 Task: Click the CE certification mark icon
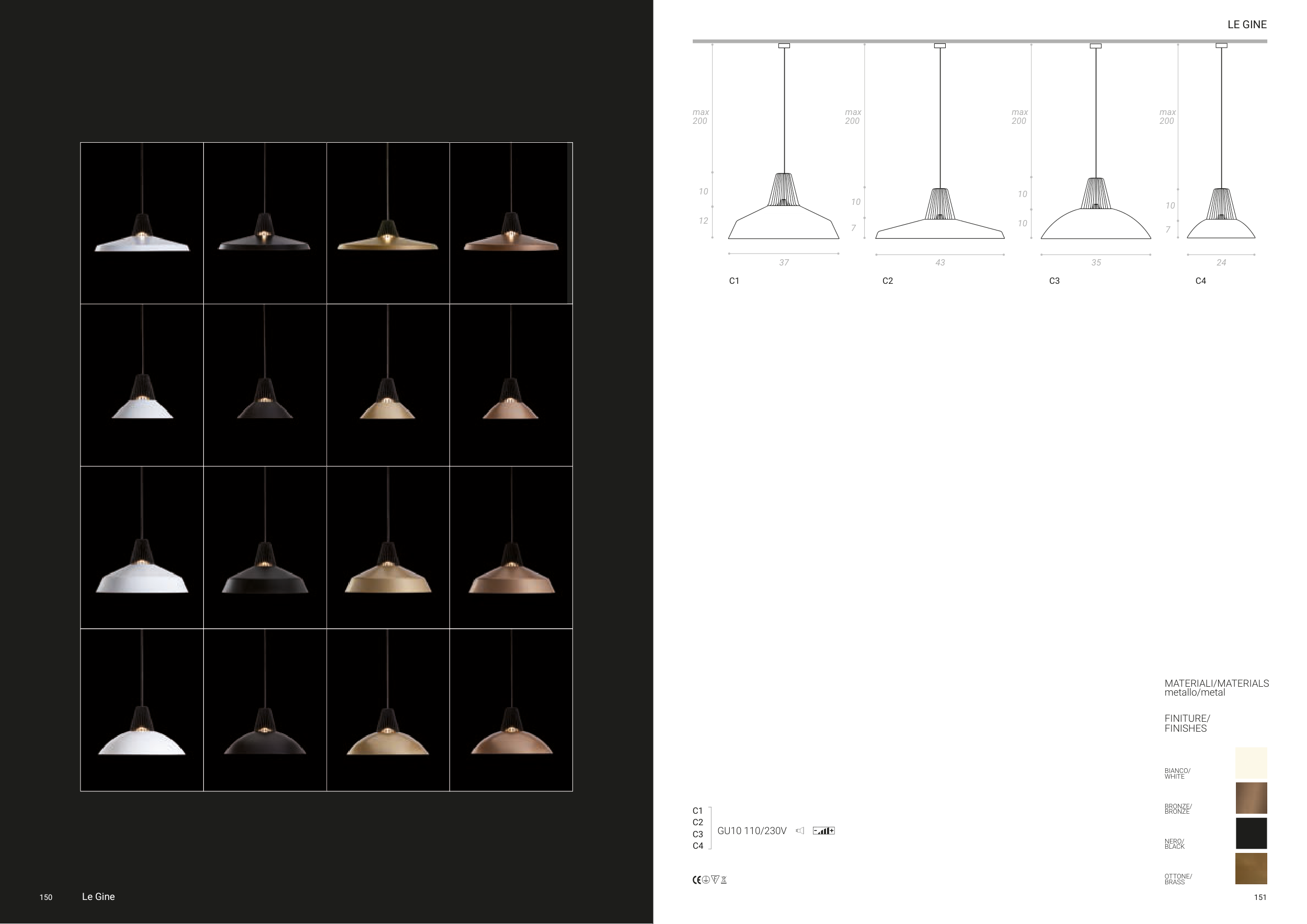pos(697,880)
